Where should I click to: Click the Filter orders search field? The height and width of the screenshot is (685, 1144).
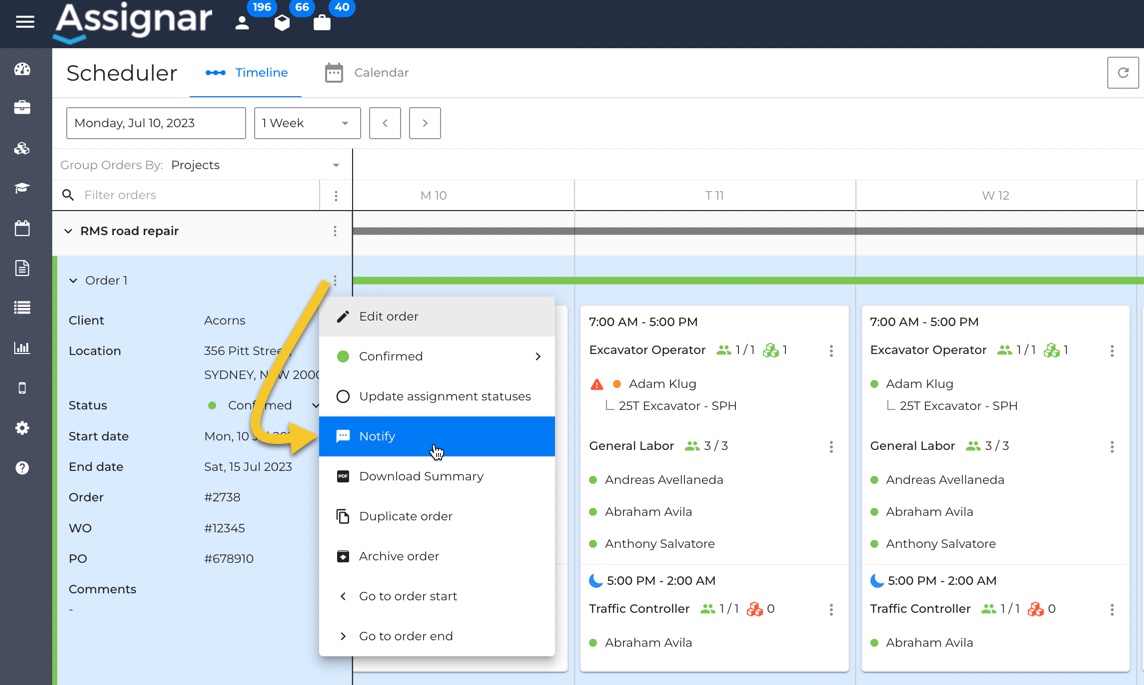click(x=195, y=195)
